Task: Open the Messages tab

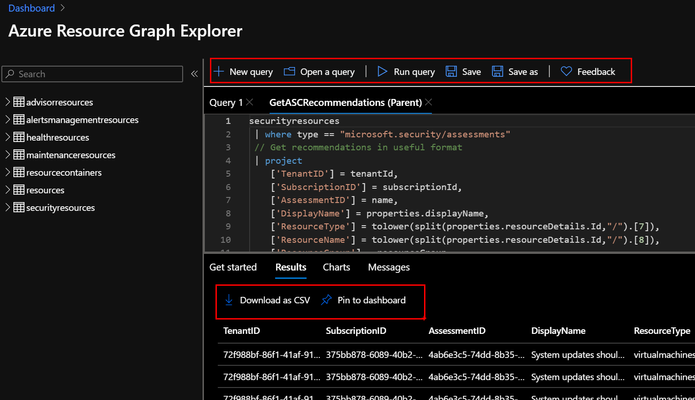Action: [389, 267]
